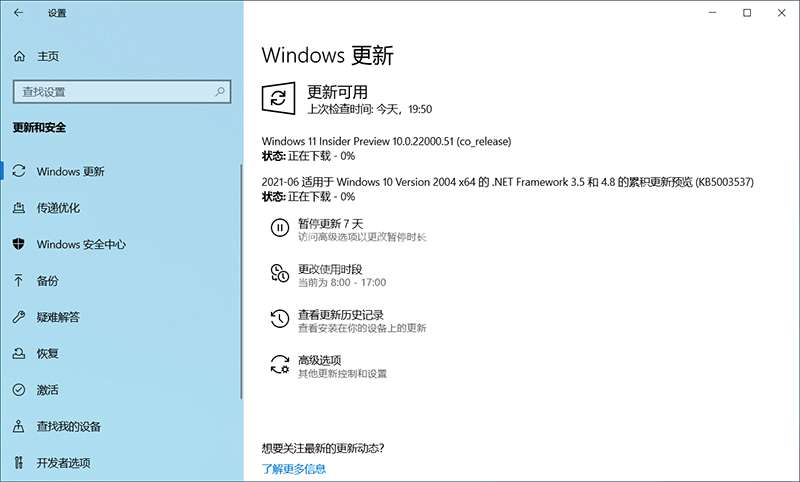
Task: Click the gear sync icon for 高级选项
Action: 280,364
